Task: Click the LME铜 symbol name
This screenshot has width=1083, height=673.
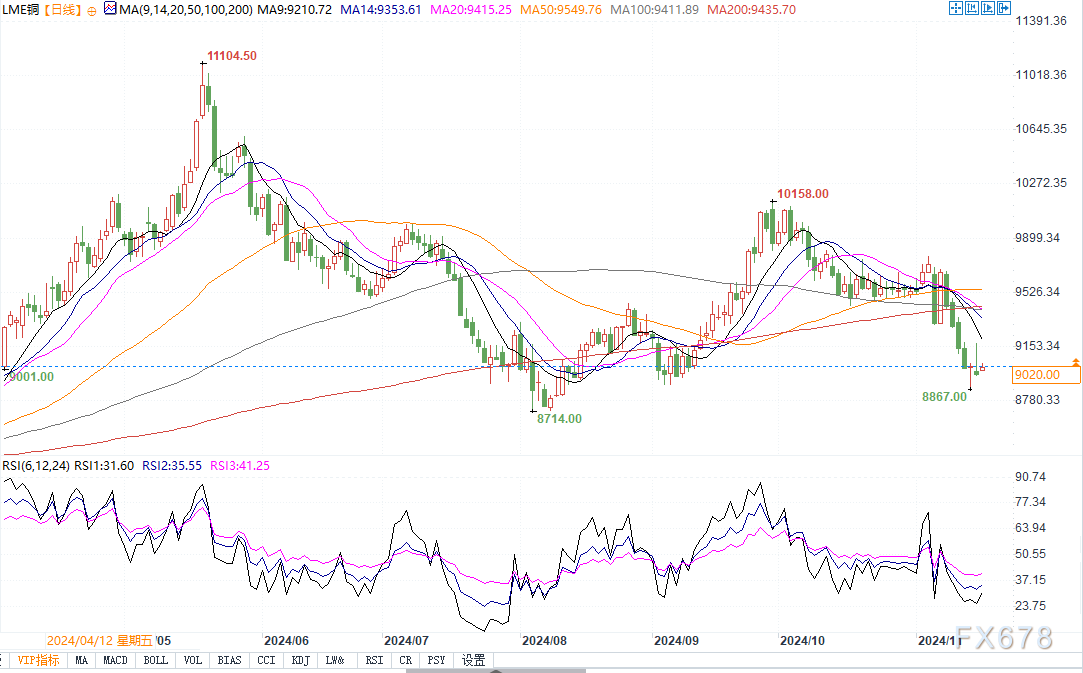Action: click(20, 10)
